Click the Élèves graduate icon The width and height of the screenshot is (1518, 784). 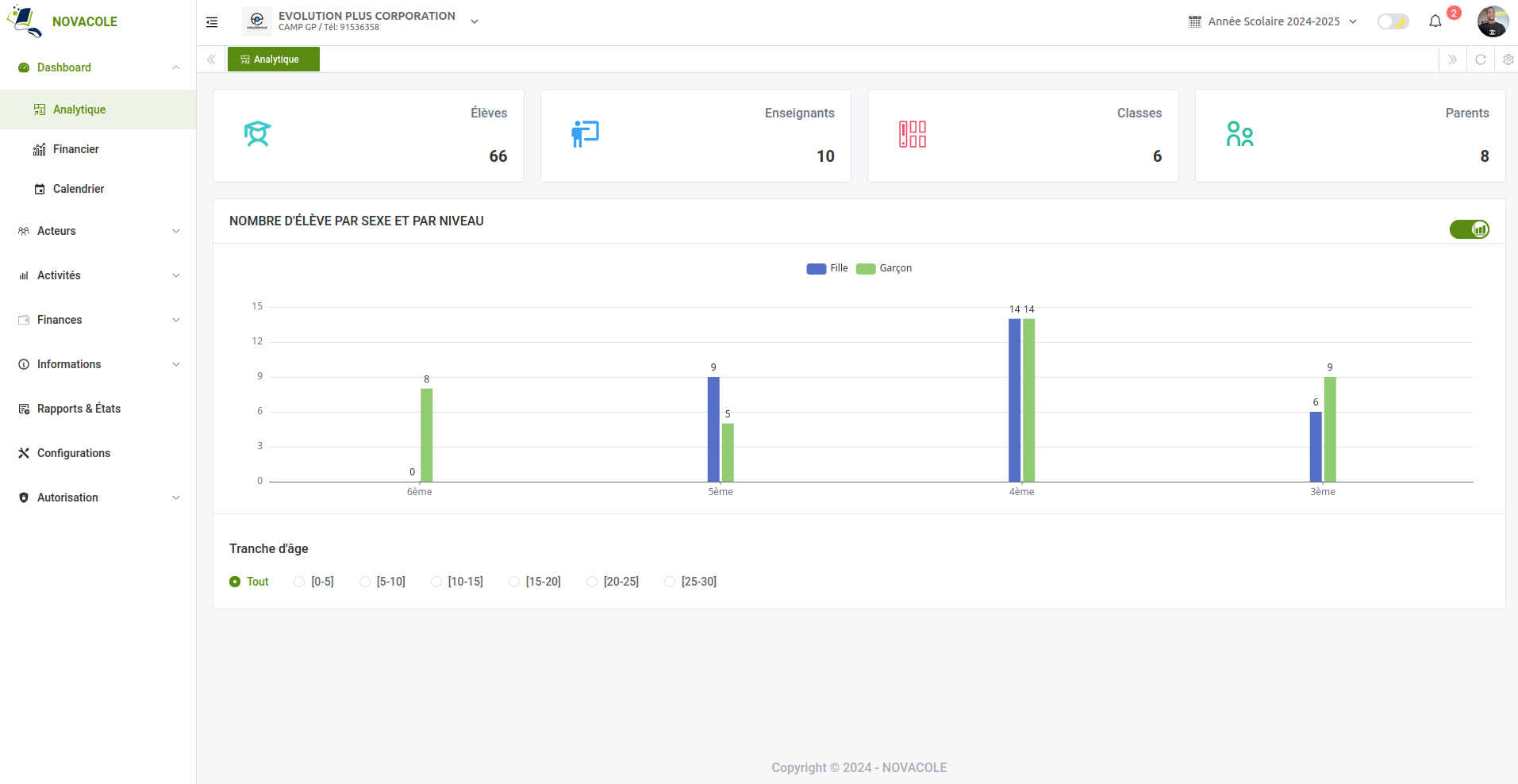point(257,134)
